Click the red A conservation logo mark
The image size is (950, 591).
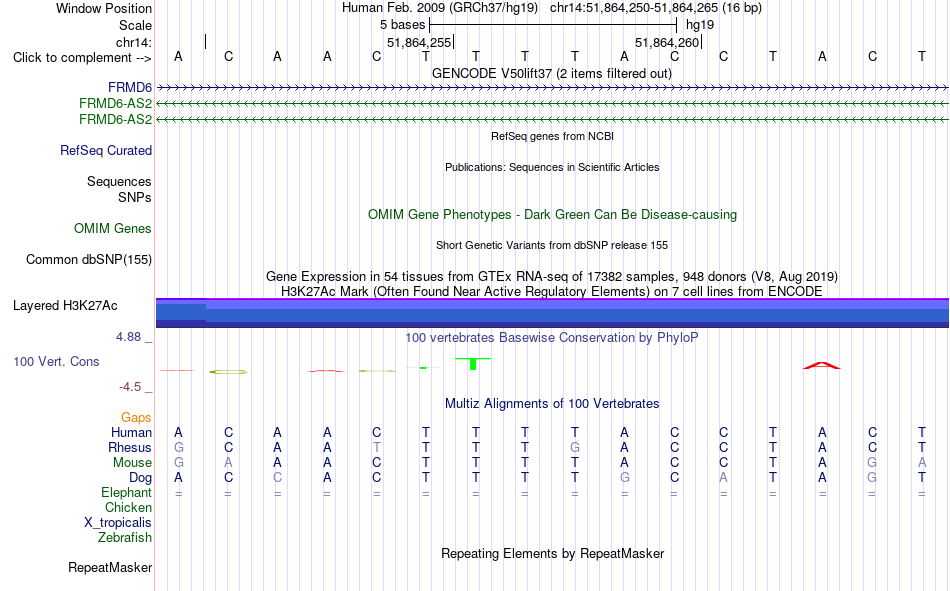pyautogui.click(x=822, y=366)
